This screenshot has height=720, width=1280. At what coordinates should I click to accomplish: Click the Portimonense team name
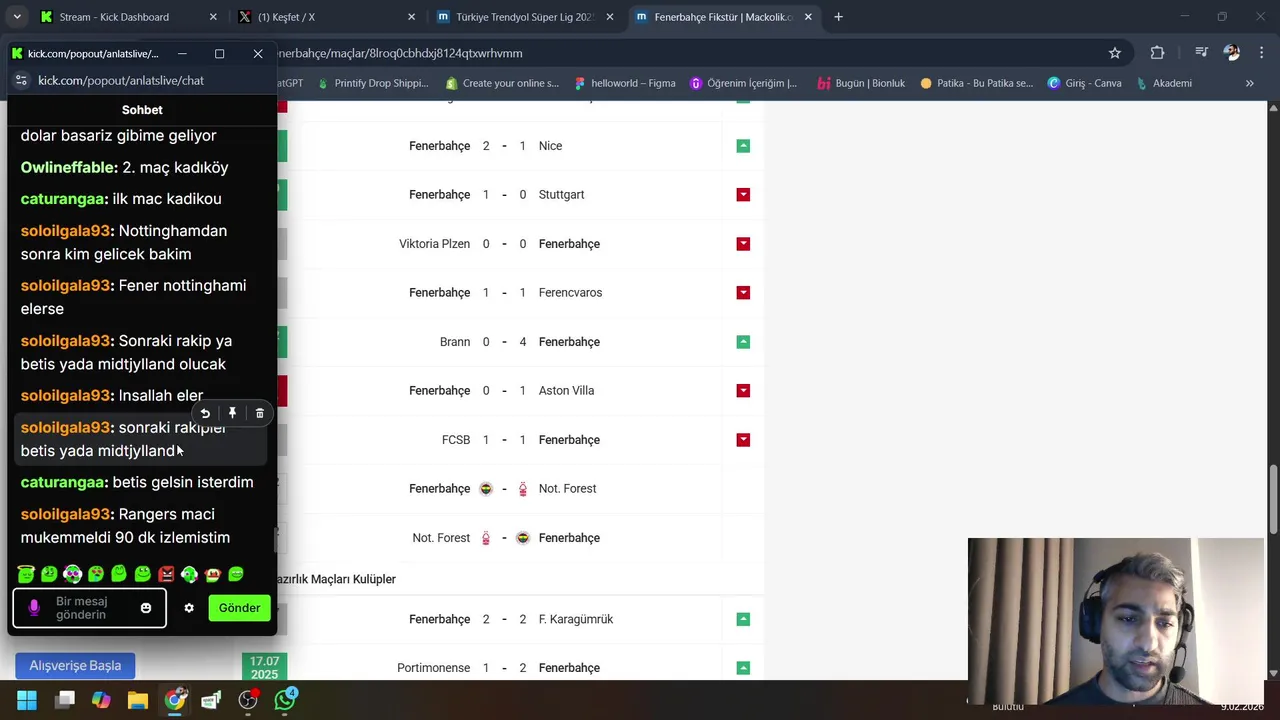tap(433, 668)
